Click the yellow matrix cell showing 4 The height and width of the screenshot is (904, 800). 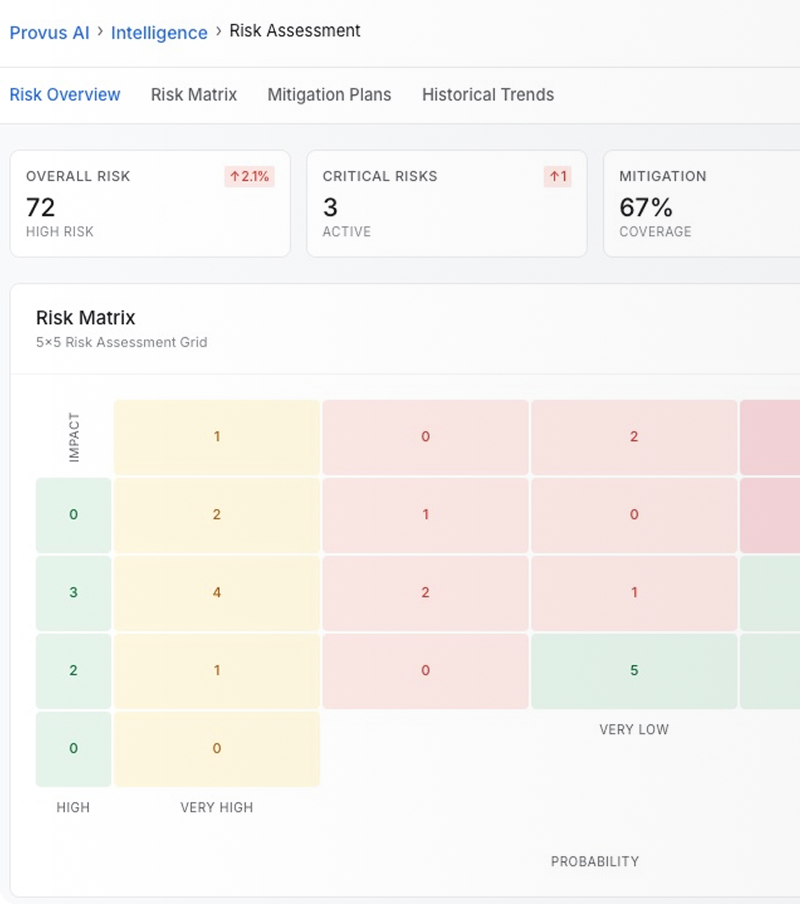[x=217, y=593]
